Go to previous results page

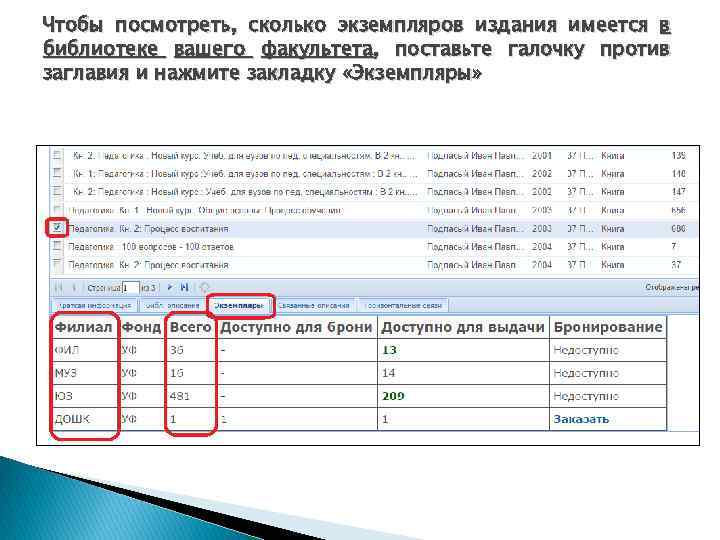point(74,288)
